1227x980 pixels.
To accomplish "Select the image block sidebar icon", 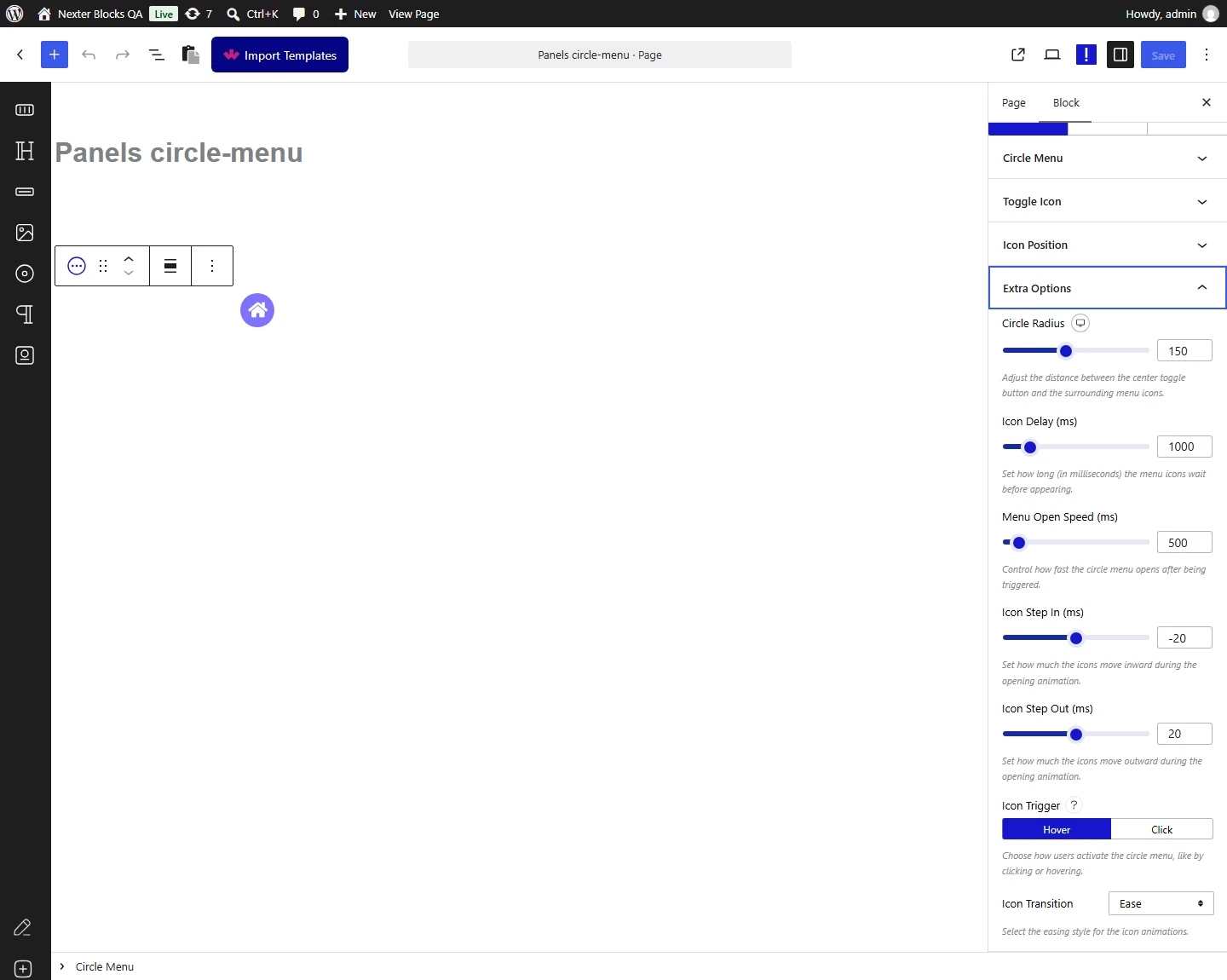I will coord(25,233).
